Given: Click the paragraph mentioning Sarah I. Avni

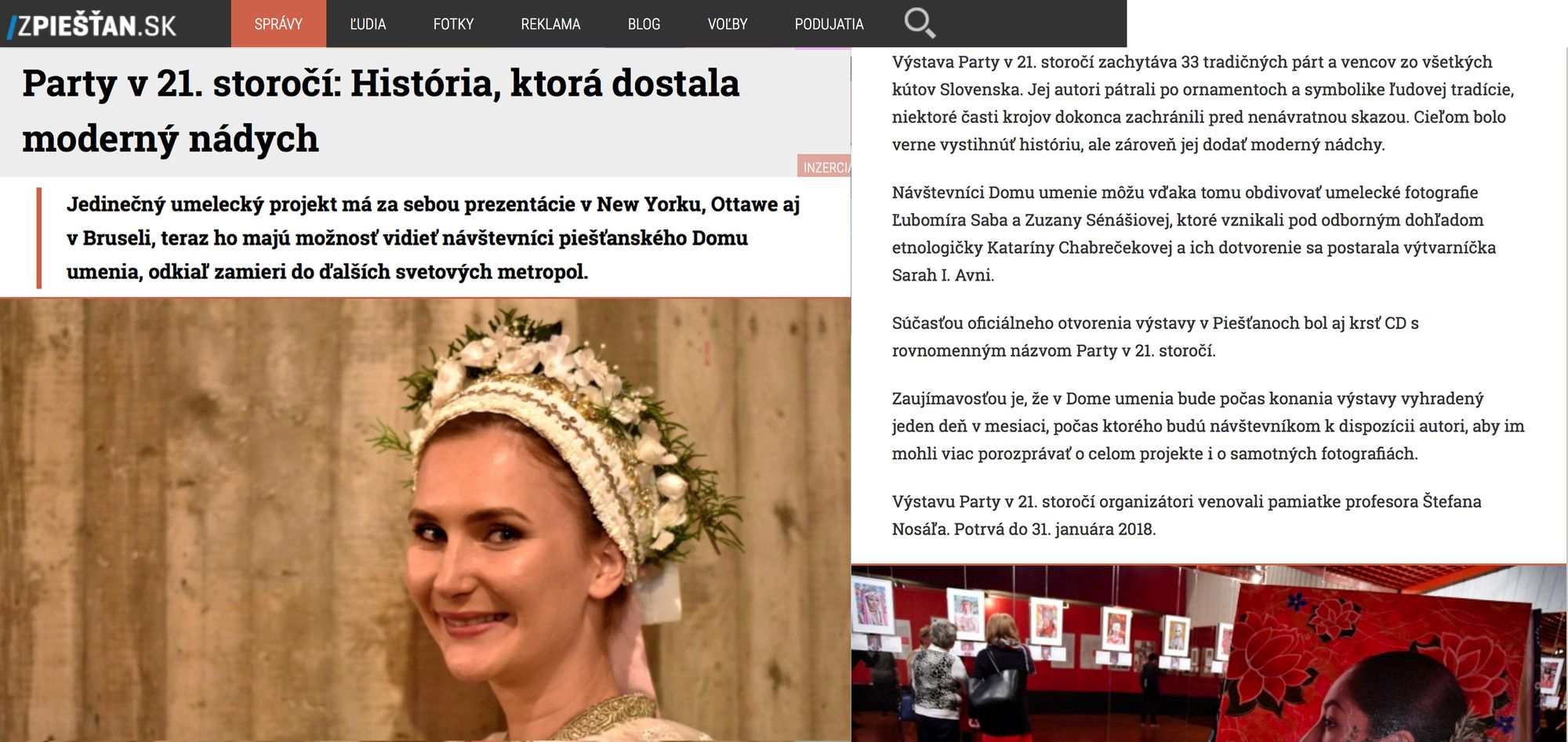Looking at the screenshot, I should (x=1194, y=233).
